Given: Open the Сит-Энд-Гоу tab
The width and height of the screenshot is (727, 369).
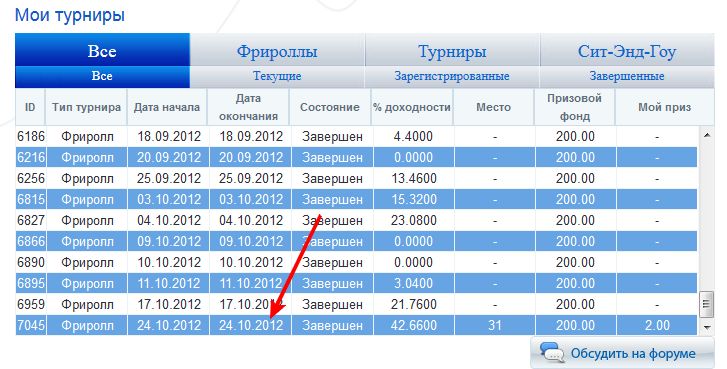Looking at the screenshot, I should tap(627, 50).
